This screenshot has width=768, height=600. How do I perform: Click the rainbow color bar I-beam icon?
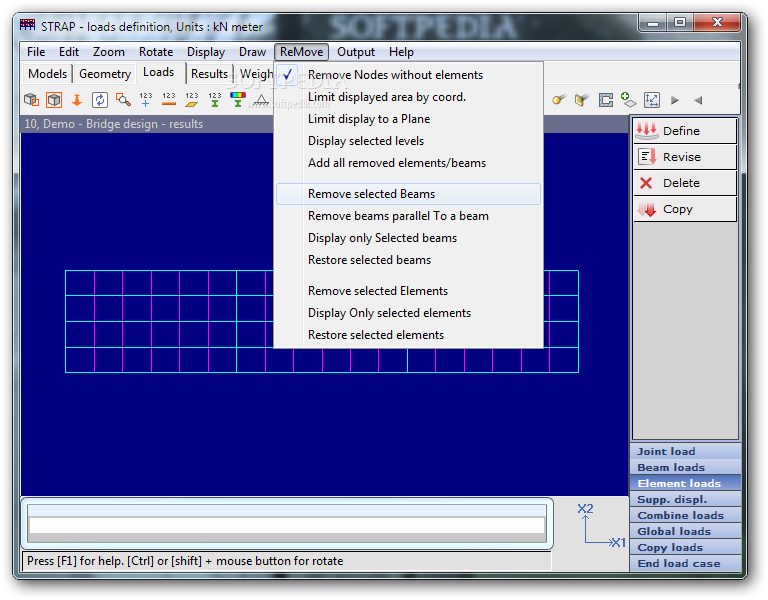point(238,100)
